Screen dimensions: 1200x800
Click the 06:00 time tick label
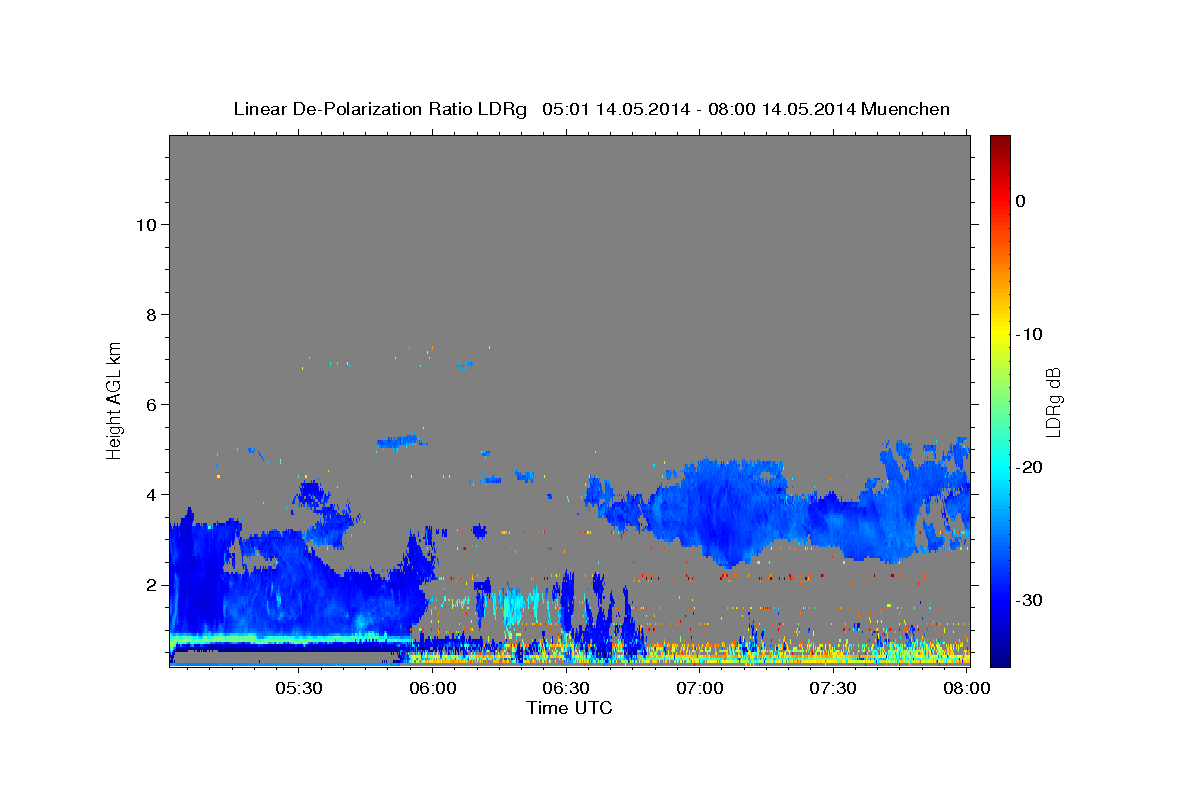[x=433, y=688]
